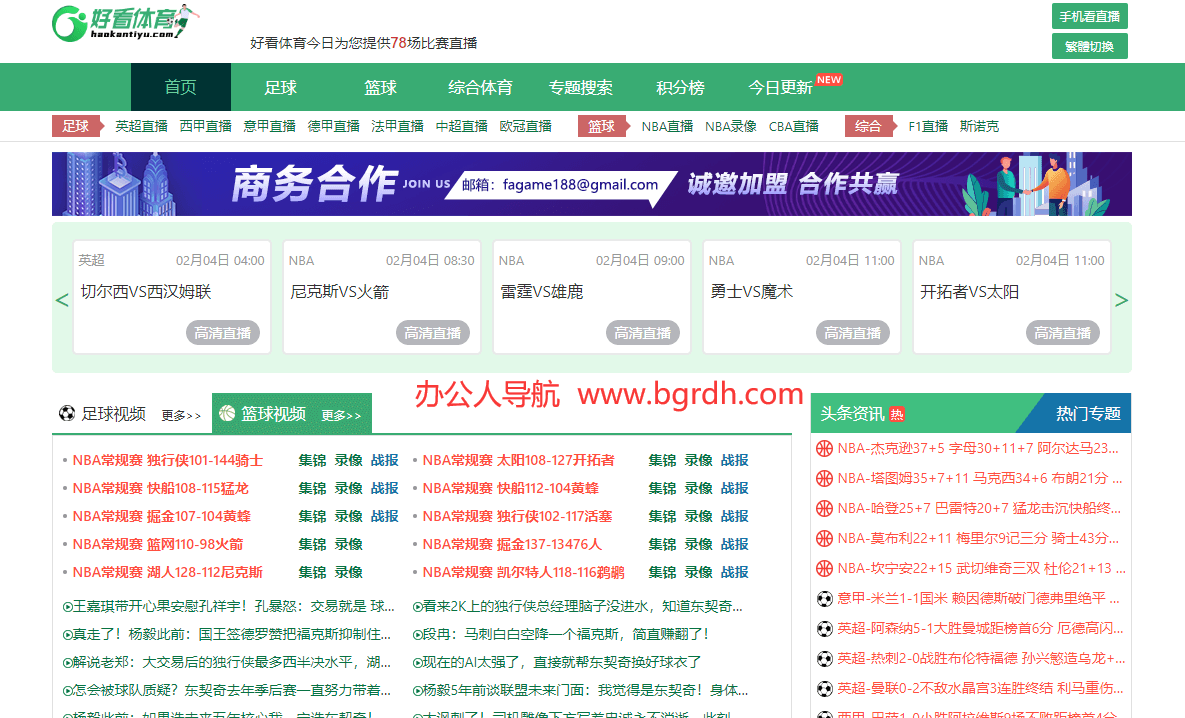Click the NEW badge on 今日更新
The image size is (1185, 718).
[x=828, y=79]
